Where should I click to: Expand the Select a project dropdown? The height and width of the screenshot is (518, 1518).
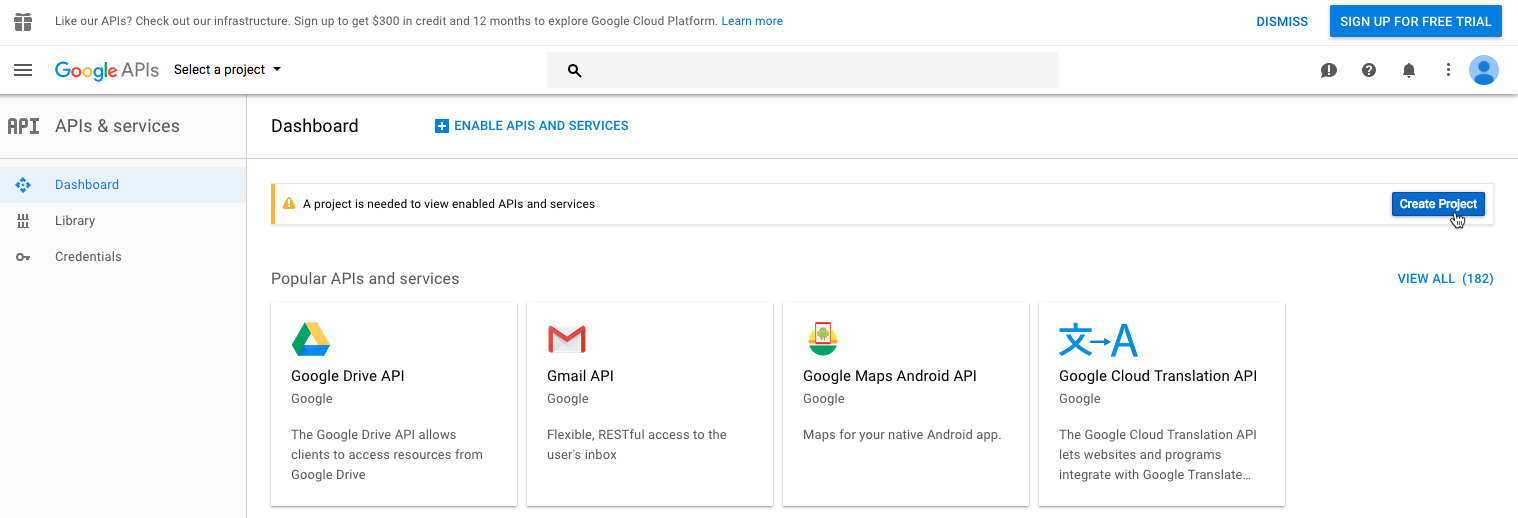tap(228, 70)
